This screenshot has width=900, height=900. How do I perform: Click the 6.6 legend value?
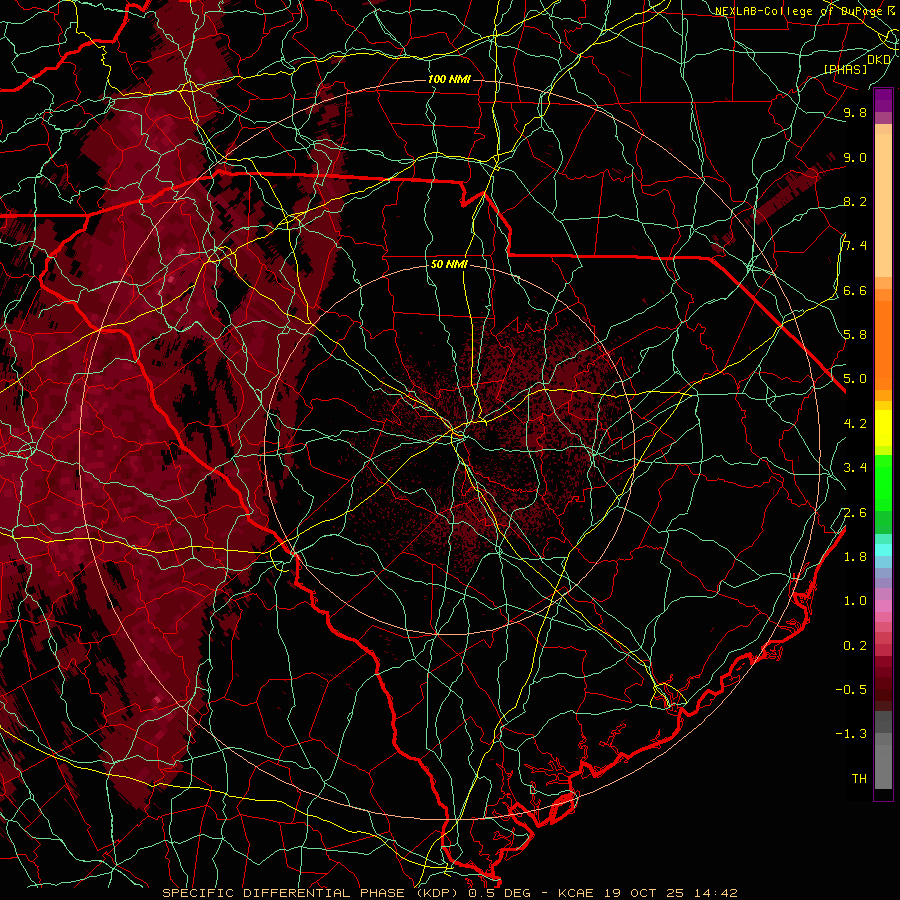tap(855, 291)
